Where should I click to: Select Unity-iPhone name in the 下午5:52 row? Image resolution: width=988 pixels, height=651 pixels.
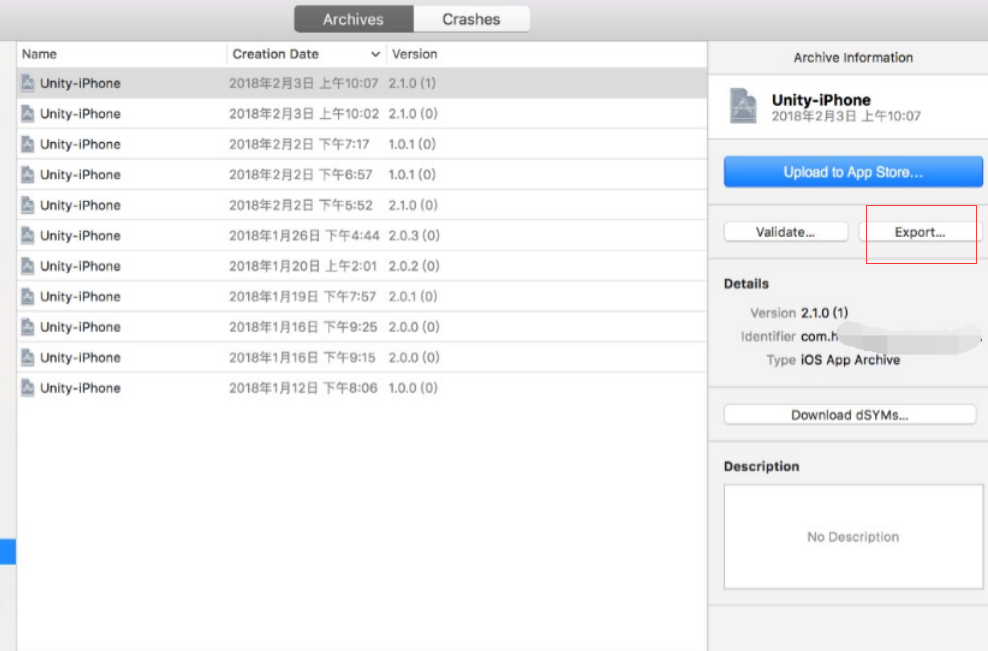(80, 205)
